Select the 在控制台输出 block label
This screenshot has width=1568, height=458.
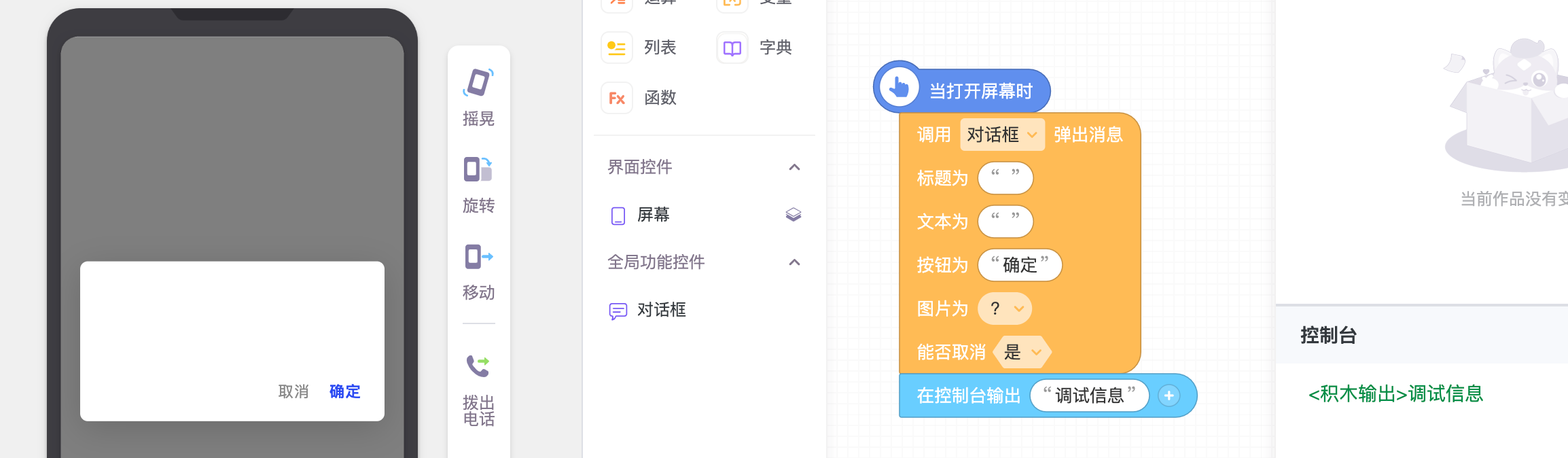tap(969, 395)
